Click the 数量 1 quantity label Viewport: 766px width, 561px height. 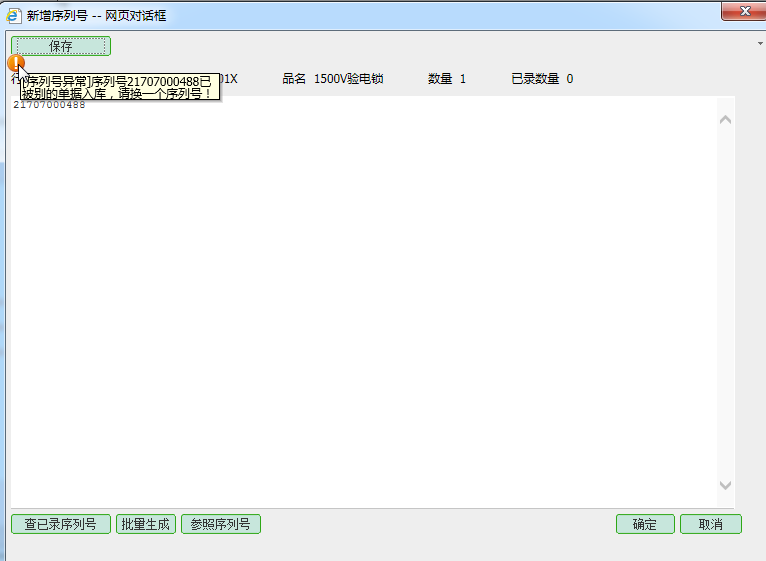click(446, 79)
